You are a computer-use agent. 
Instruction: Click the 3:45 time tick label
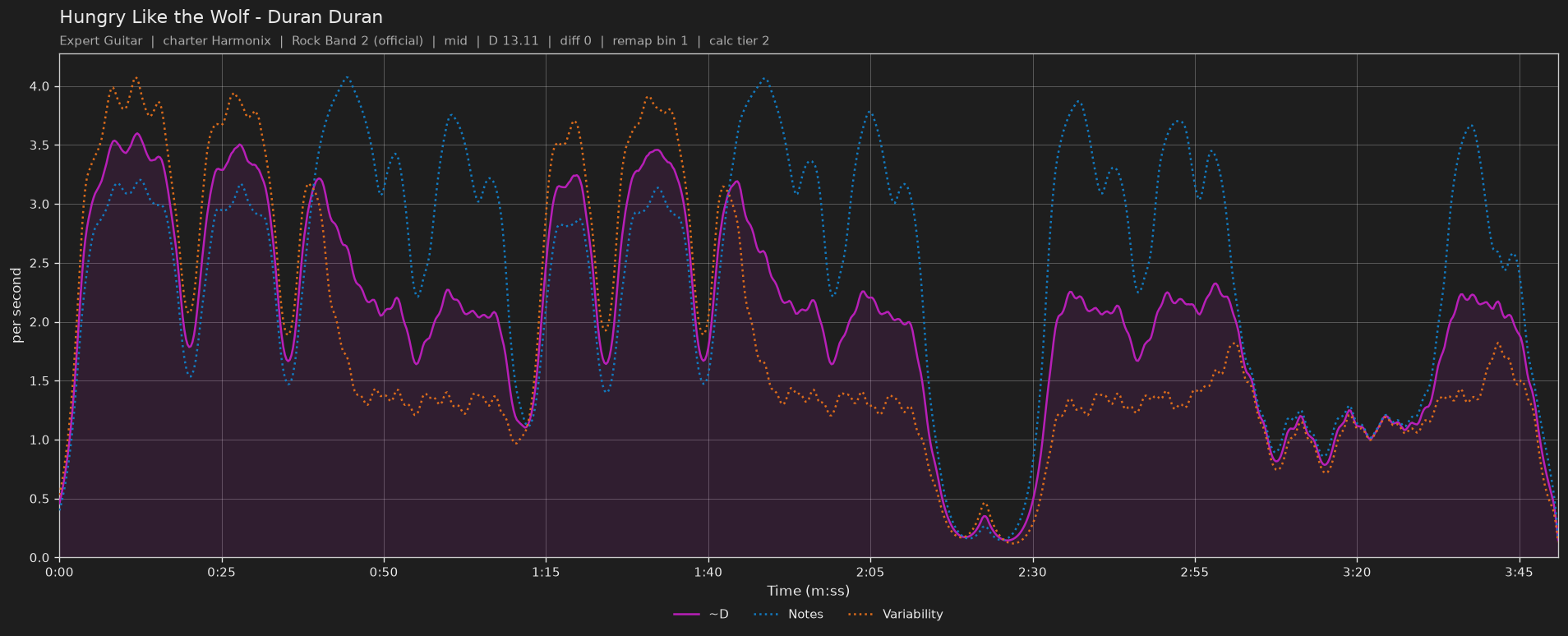tap(1520, 572)
